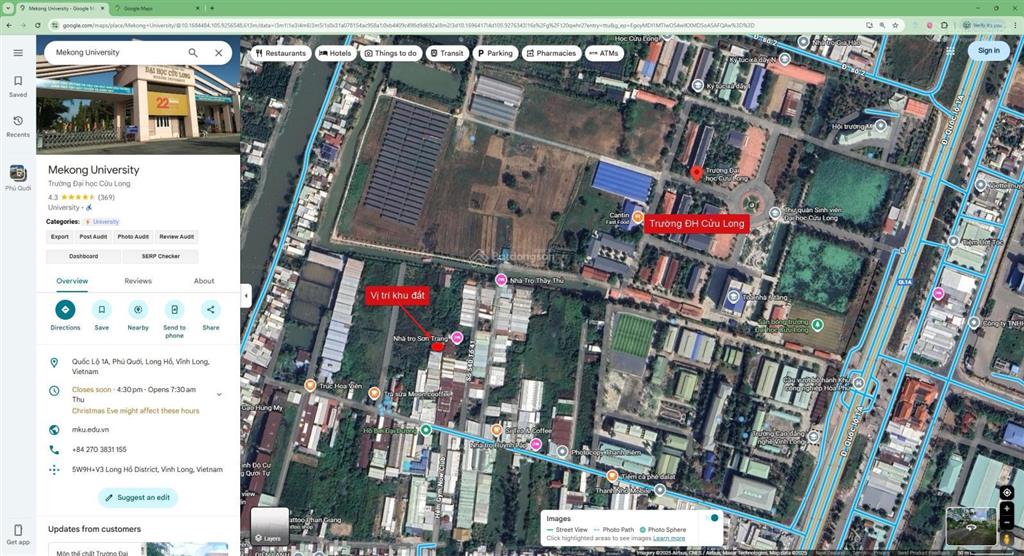Image resolution: width=1024 pixels, height=556 pixels.
Task: Click the University category link
Action: pyautogui.click(x=106, y=221)
